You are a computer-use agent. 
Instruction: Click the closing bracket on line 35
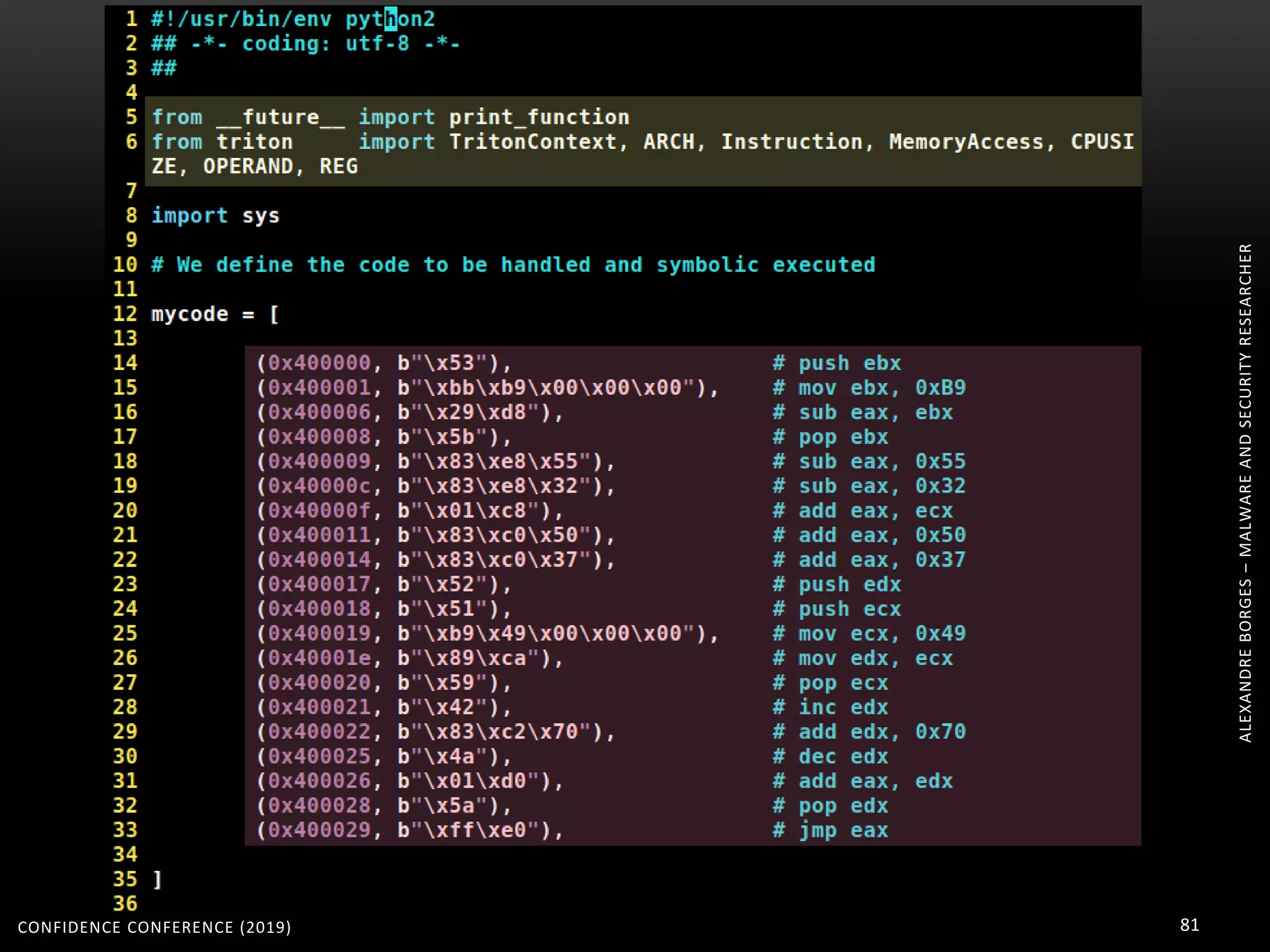[x=158, y=879]
